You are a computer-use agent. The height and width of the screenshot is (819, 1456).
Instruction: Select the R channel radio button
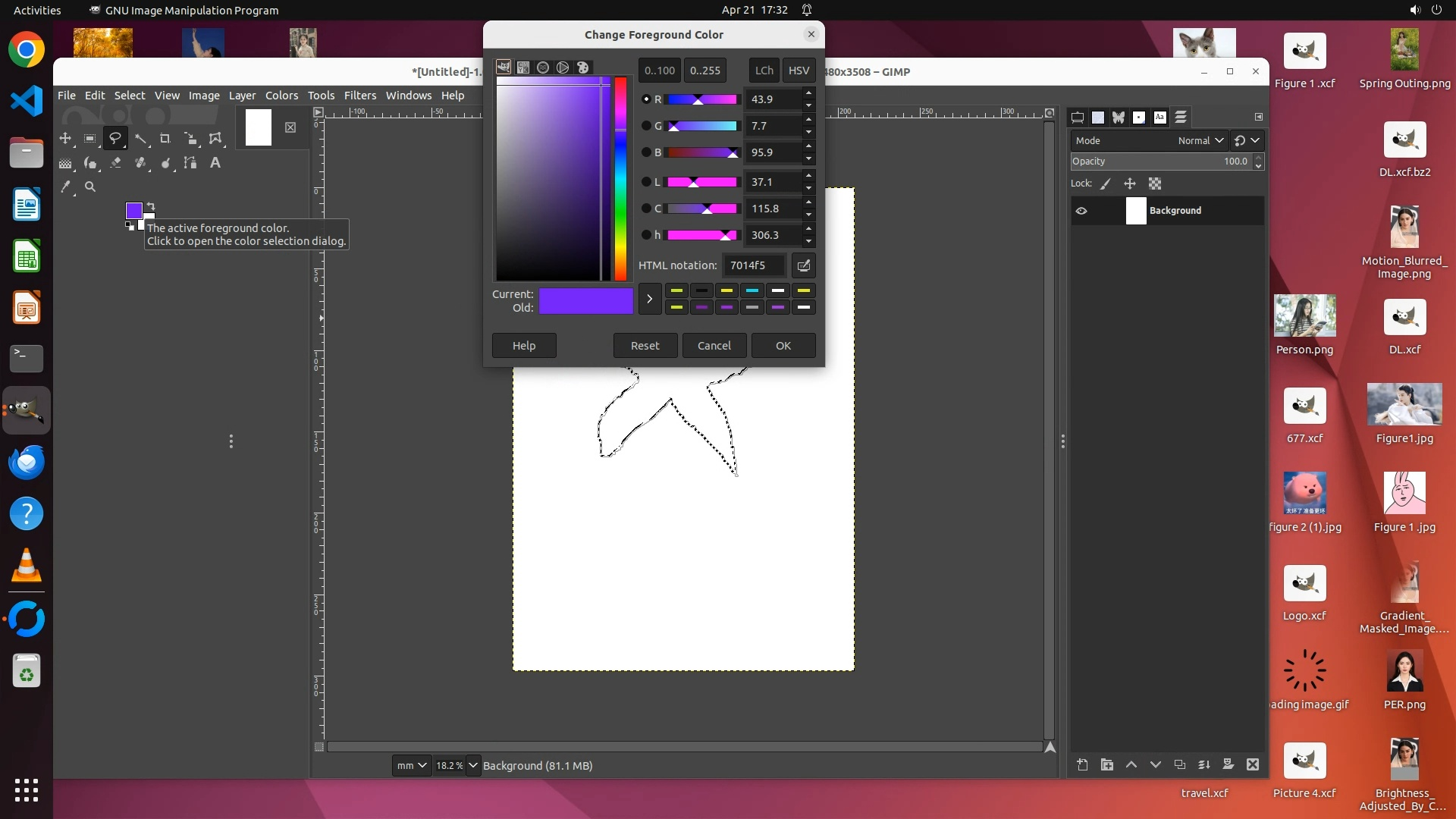point(646,99)
